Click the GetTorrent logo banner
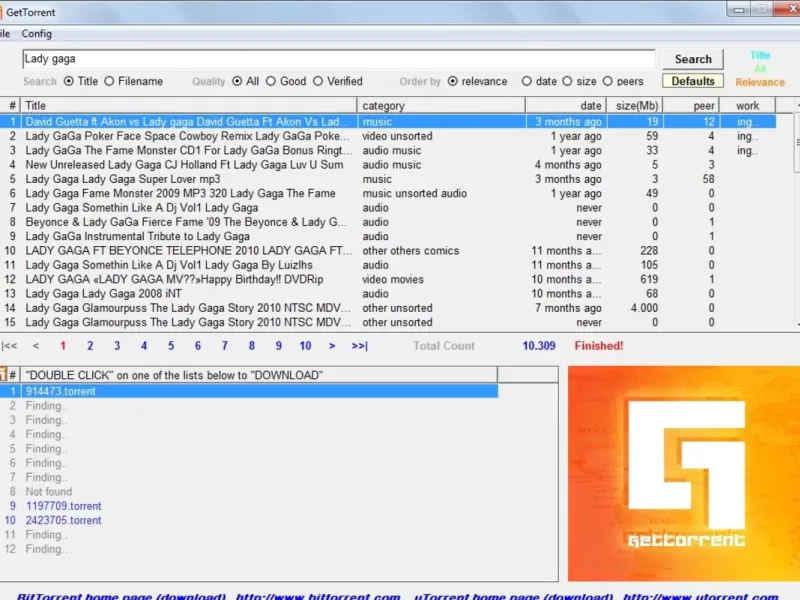This screenshot has height=600, width=800. pyautogui.click(x=684, y=473)
